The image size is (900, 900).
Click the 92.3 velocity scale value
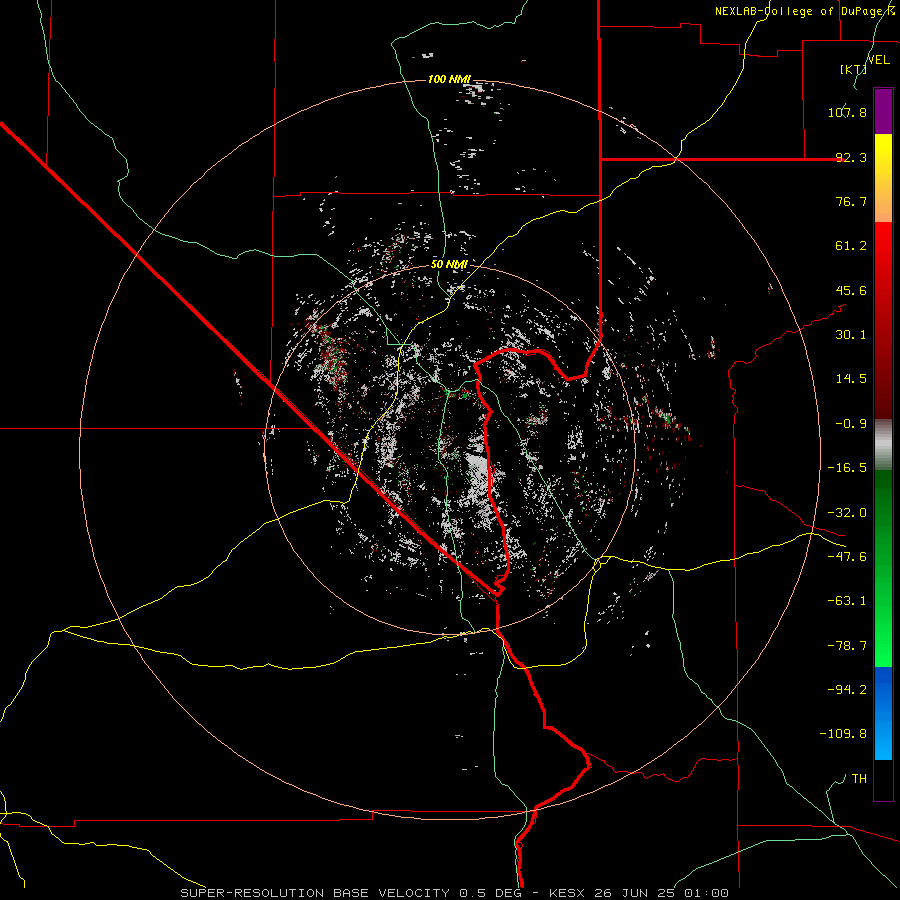[x=851, y=157]
